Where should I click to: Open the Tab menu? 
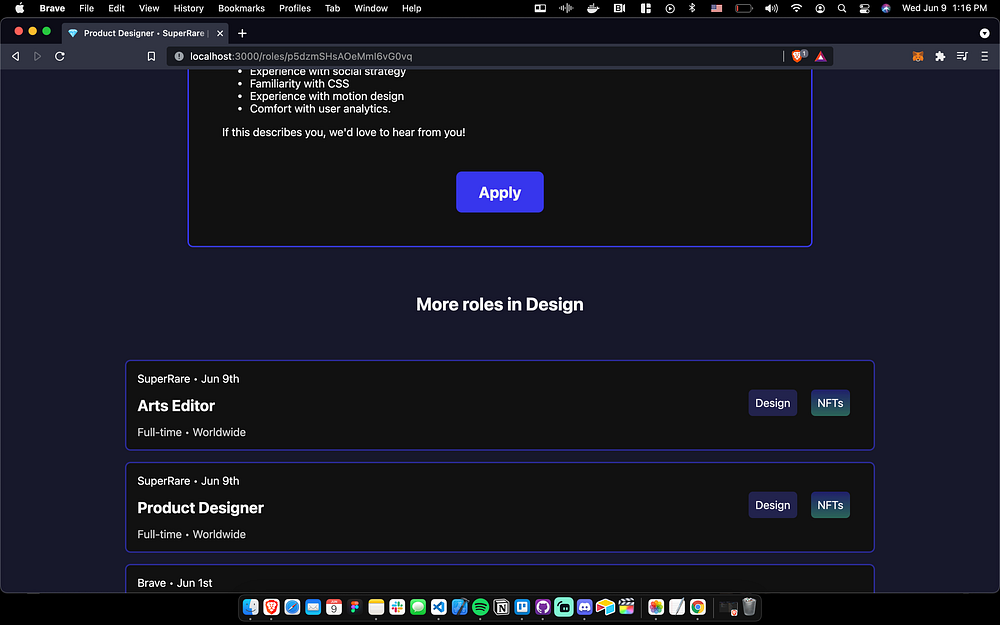pos(333,8)
